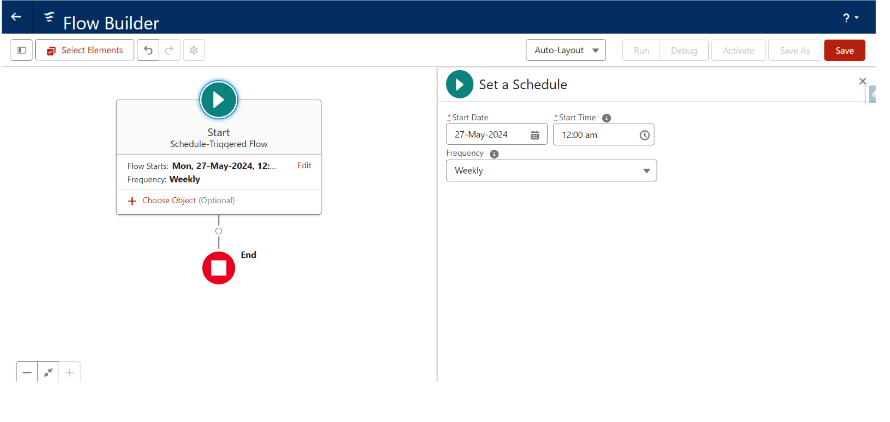Open the Frequency Weekly dropdown
Image resolution: width=890 pixels, height=422 pixels.
551,170
